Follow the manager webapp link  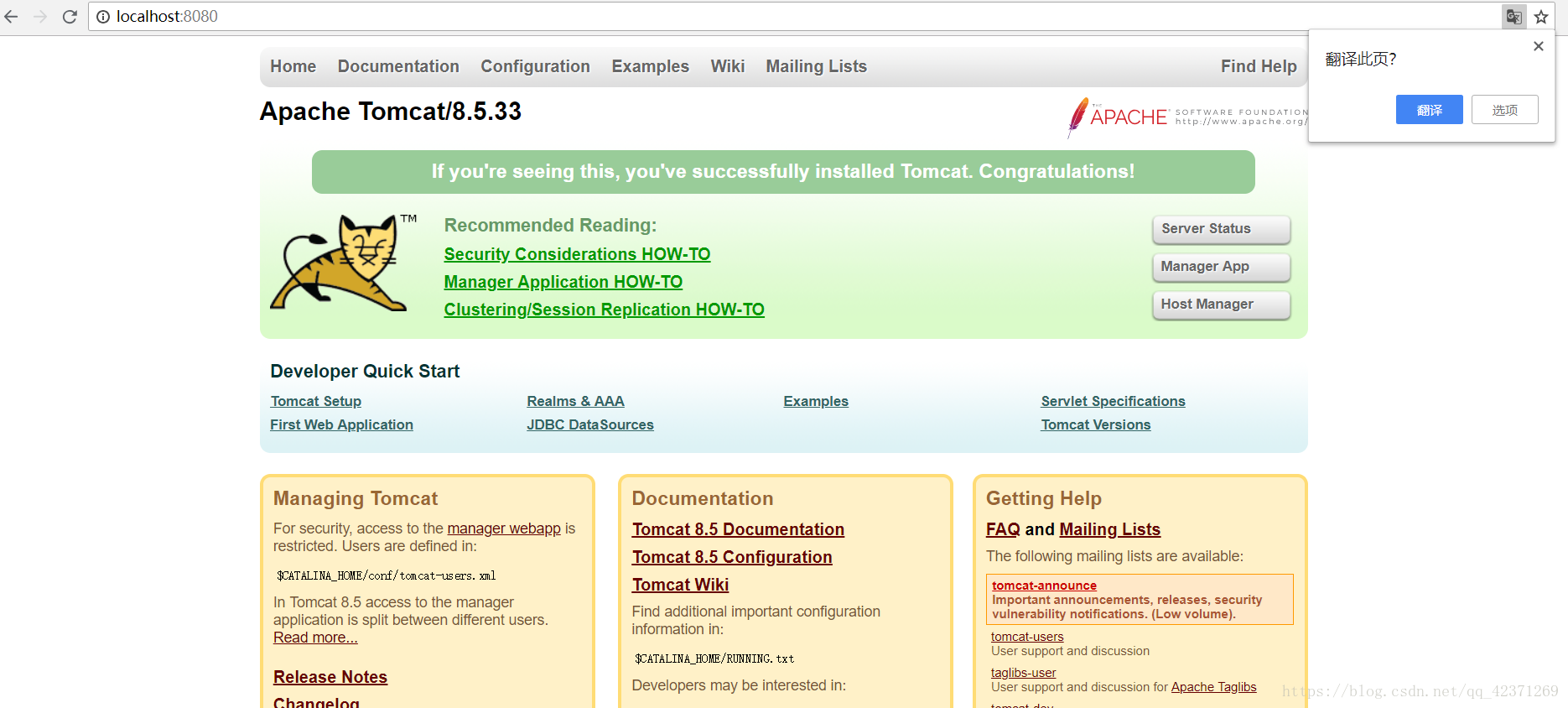504,528
